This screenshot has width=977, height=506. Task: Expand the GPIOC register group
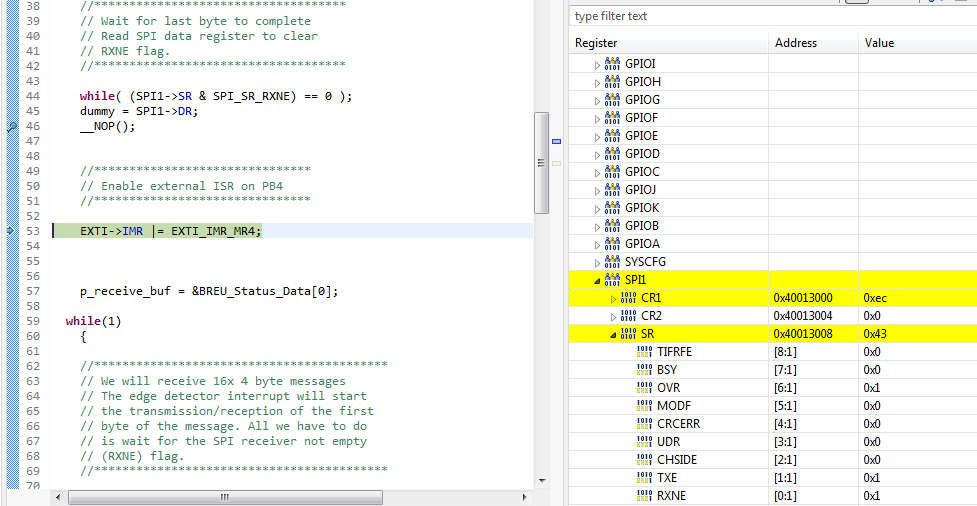[x=597, y=173]
